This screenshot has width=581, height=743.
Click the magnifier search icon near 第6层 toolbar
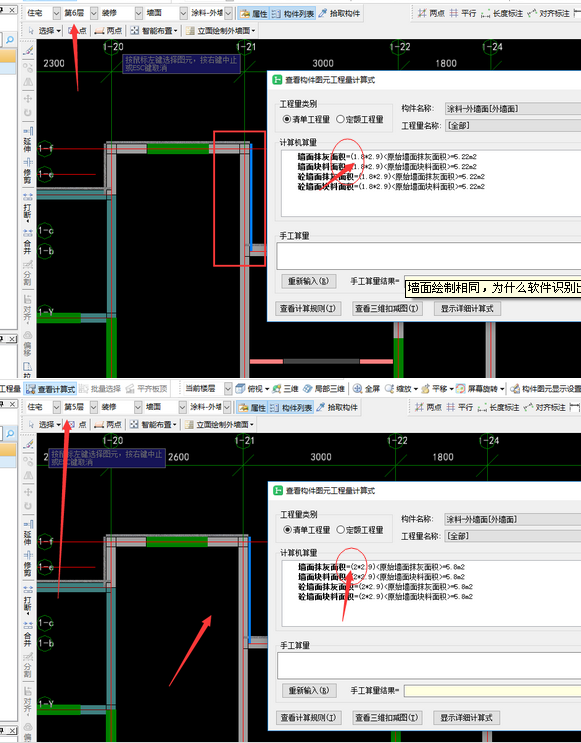point(9,40)
